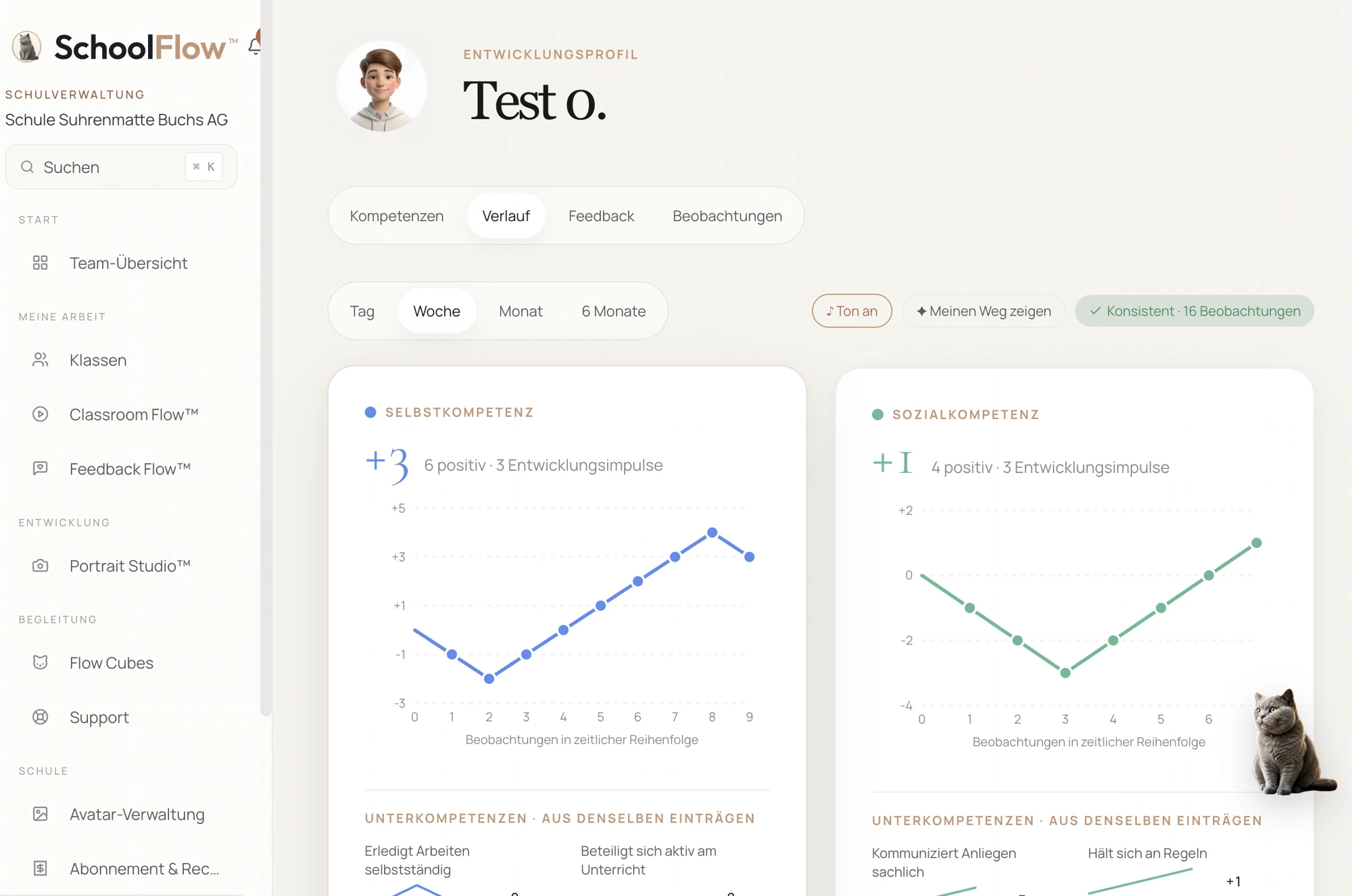Open Classroom Flow™ page
This screenshot has width=1352, height=896.
click(134, 414)
